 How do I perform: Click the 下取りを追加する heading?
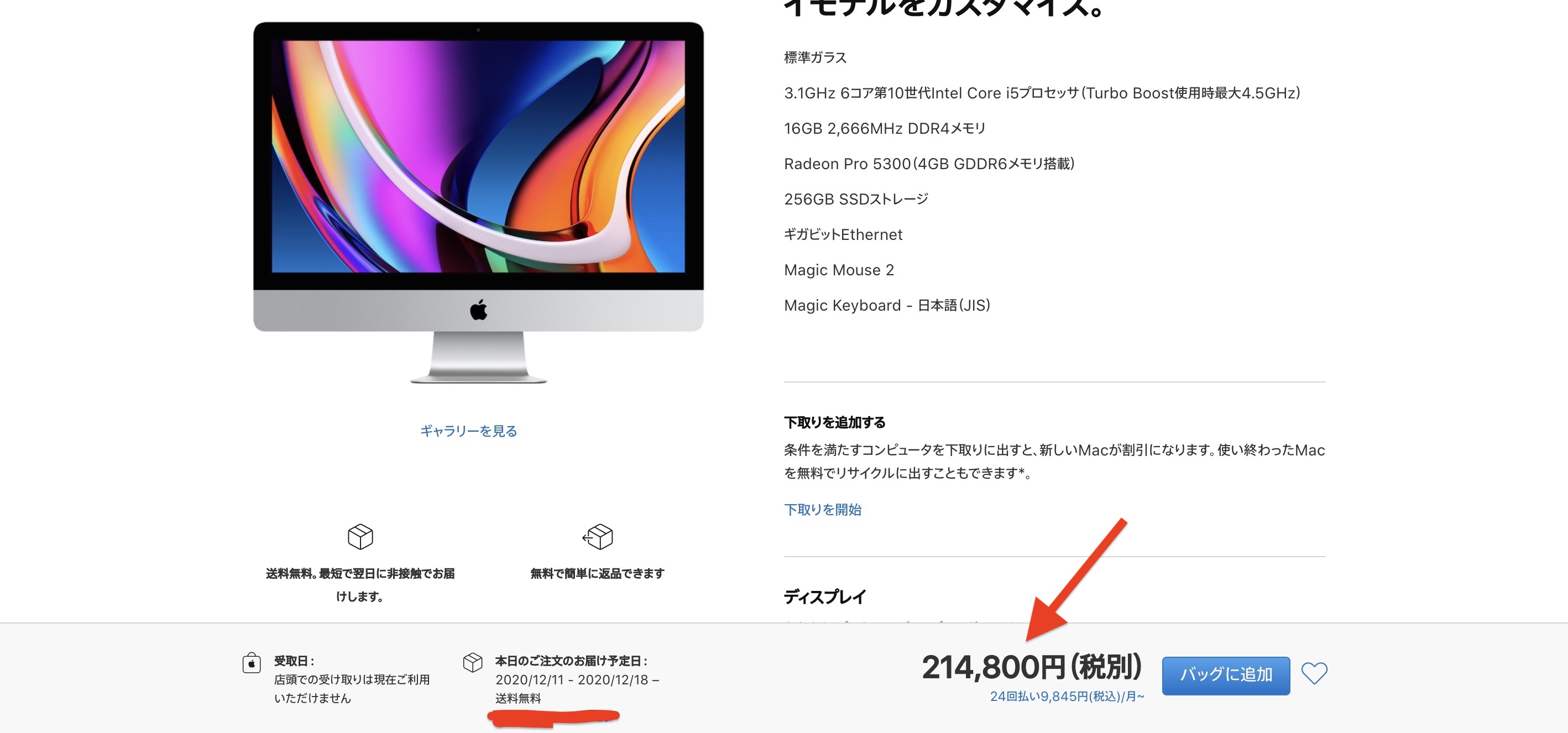[x=834, y=422]
